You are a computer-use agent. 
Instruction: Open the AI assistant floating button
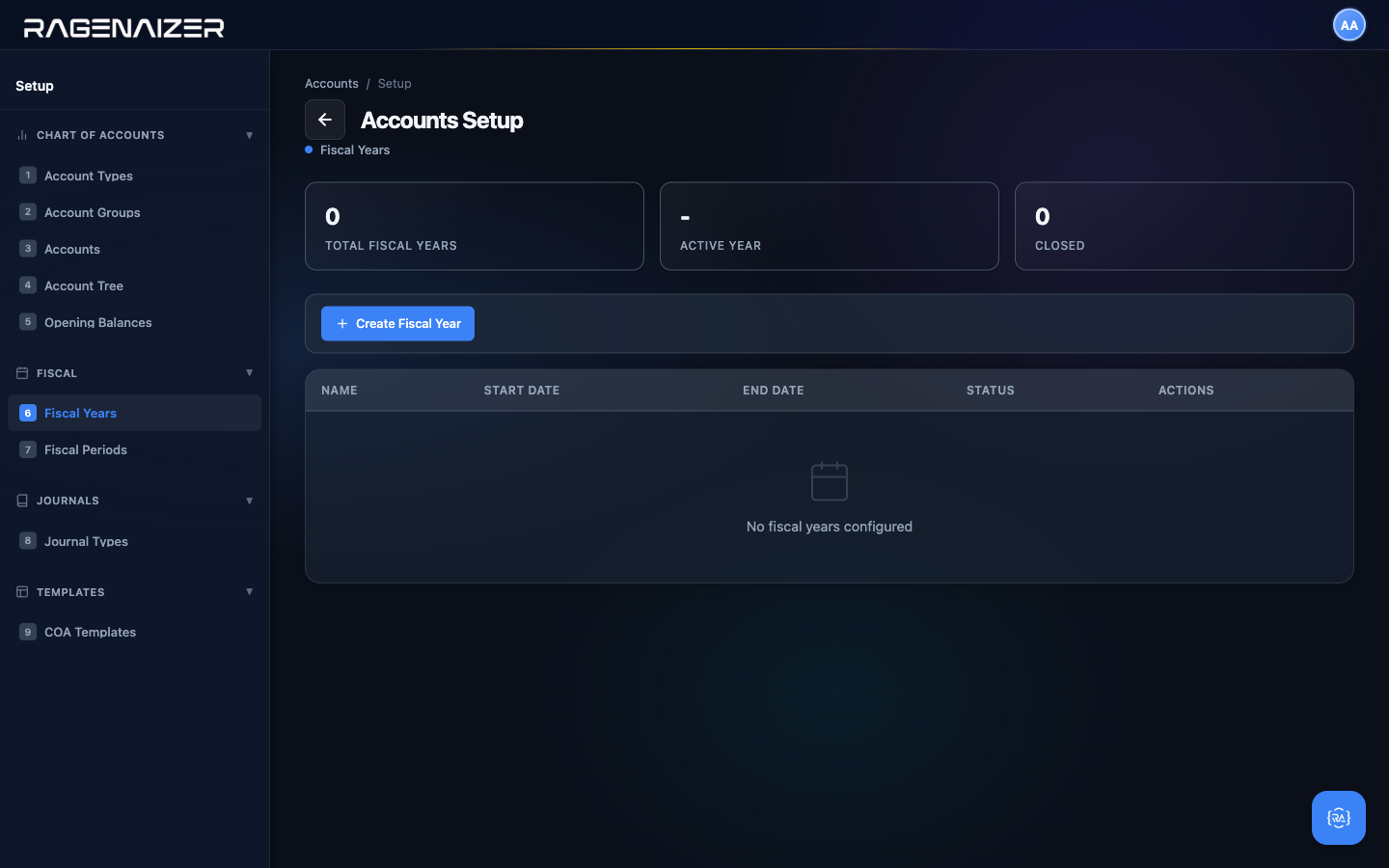(x=1339, y=818)
